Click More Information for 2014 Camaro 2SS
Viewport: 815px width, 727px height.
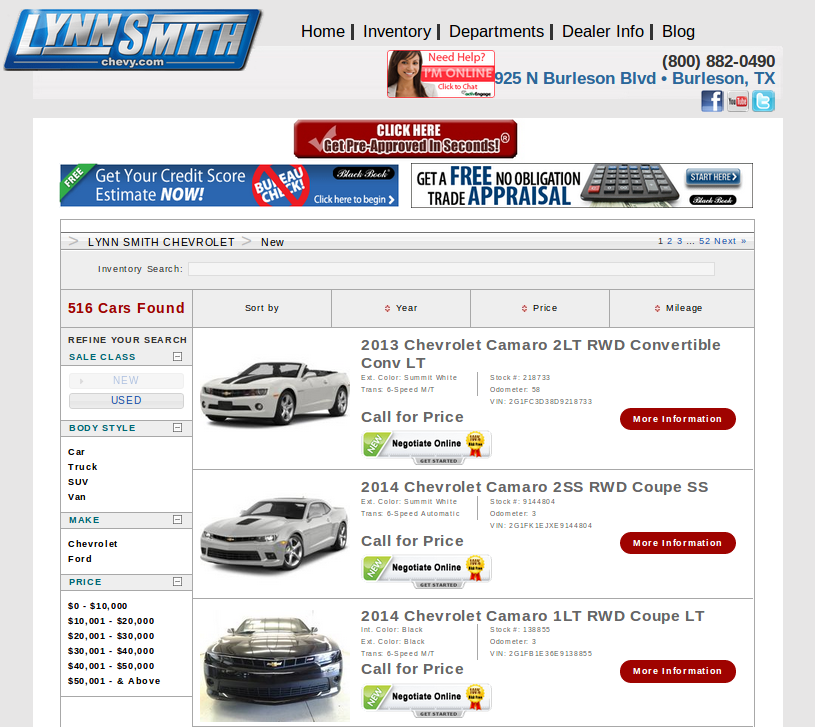[x=677, y=543]
